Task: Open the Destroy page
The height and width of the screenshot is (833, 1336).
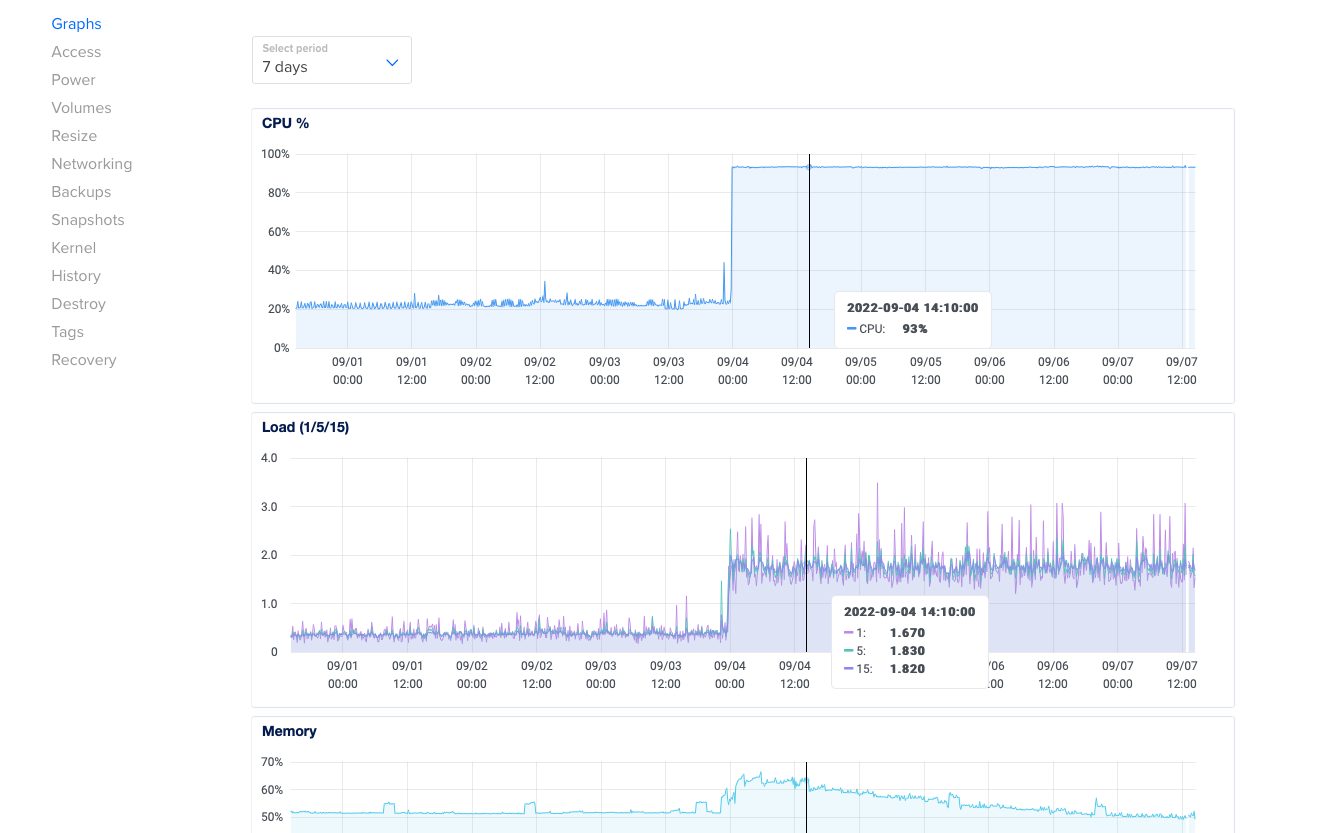Action: (x=77, y=303)
